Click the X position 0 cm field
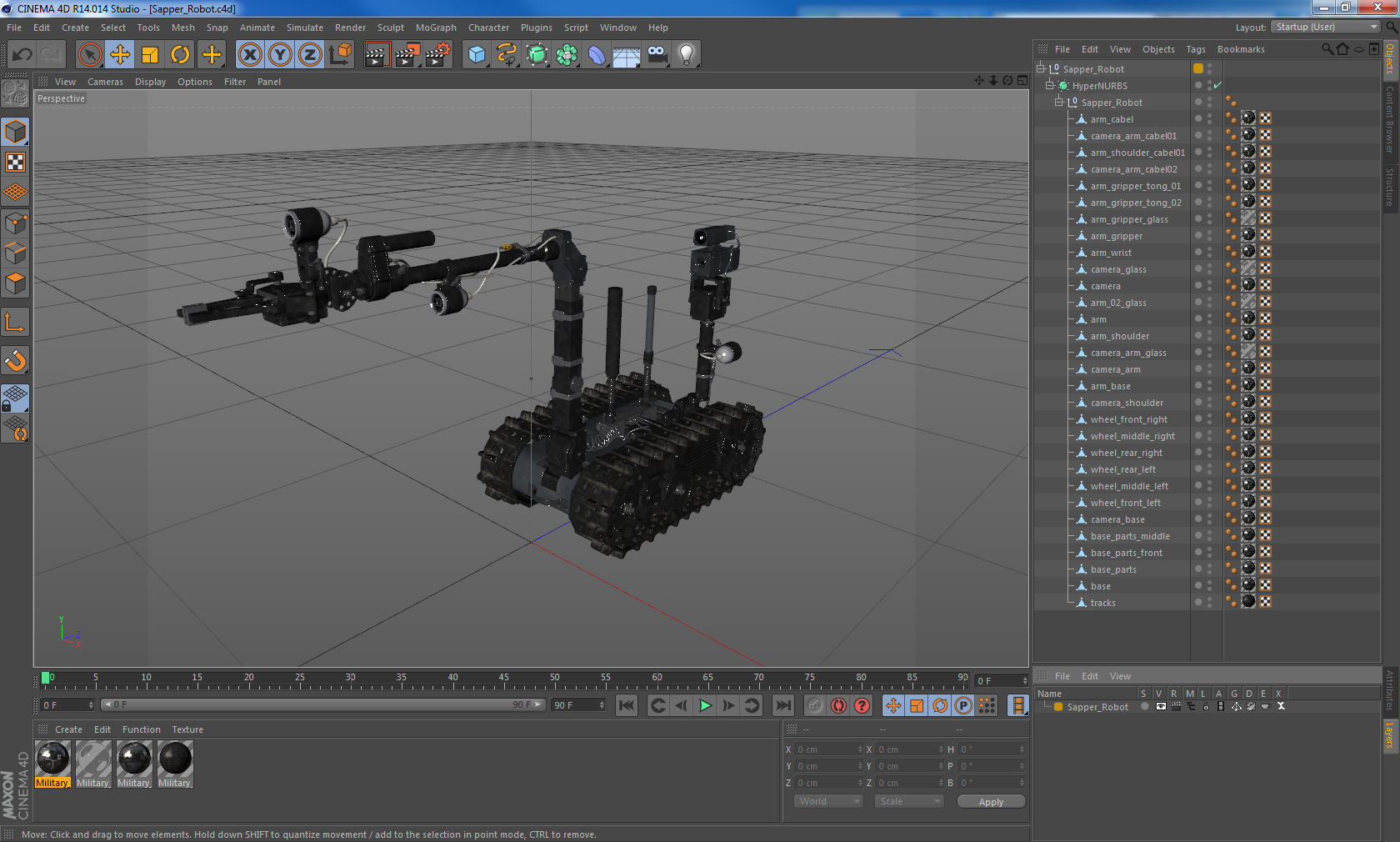 829,749
